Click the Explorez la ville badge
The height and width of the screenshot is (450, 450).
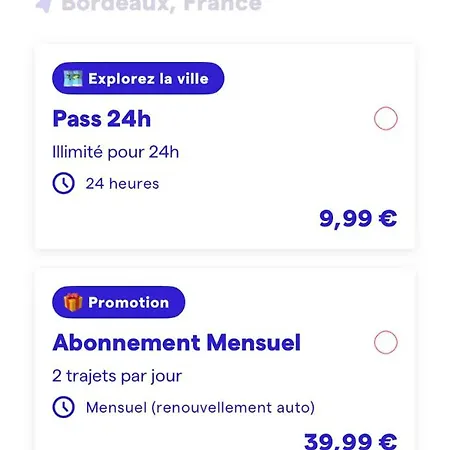[x=138, y=78]
